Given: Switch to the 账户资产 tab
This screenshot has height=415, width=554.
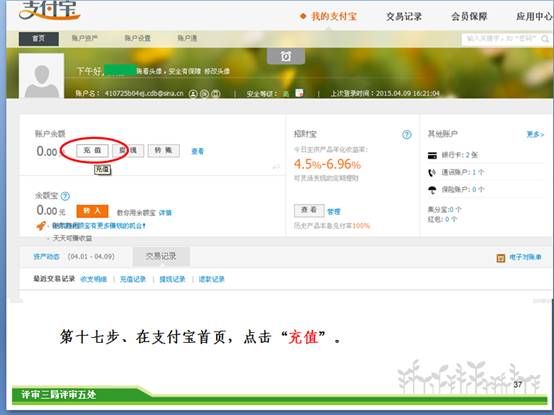Looking at the screenshot, I should (x=85, y=38).
